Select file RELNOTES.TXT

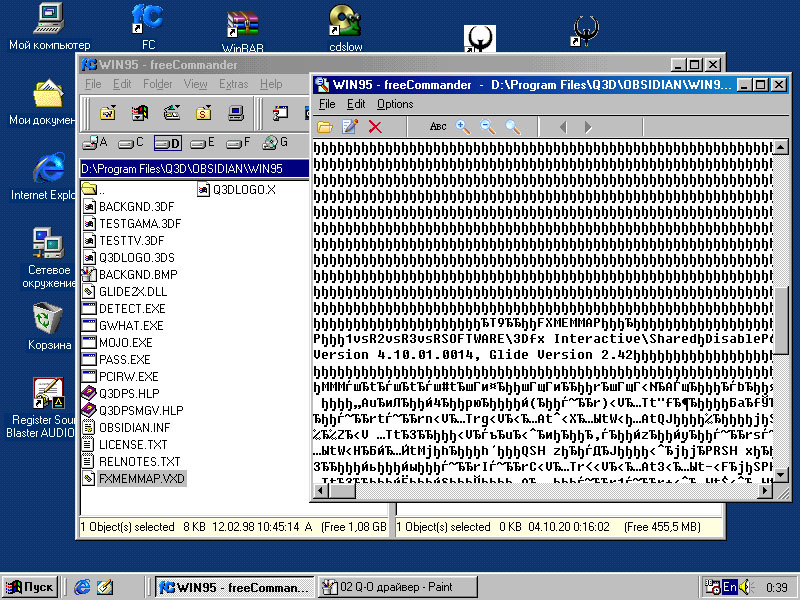(x=132, y=462)
